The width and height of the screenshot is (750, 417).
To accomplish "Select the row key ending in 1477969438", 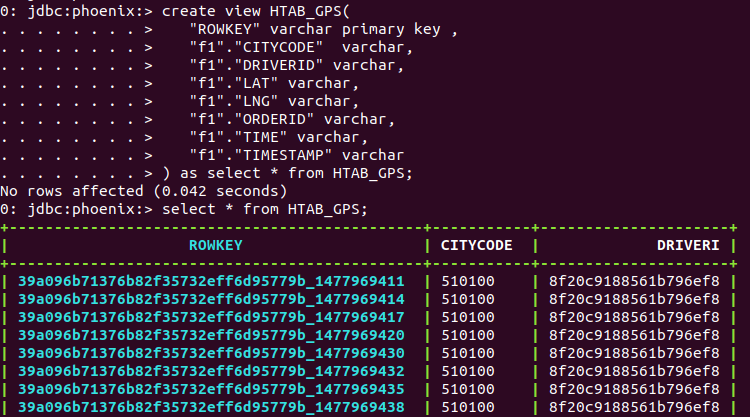I will [211, 407].
